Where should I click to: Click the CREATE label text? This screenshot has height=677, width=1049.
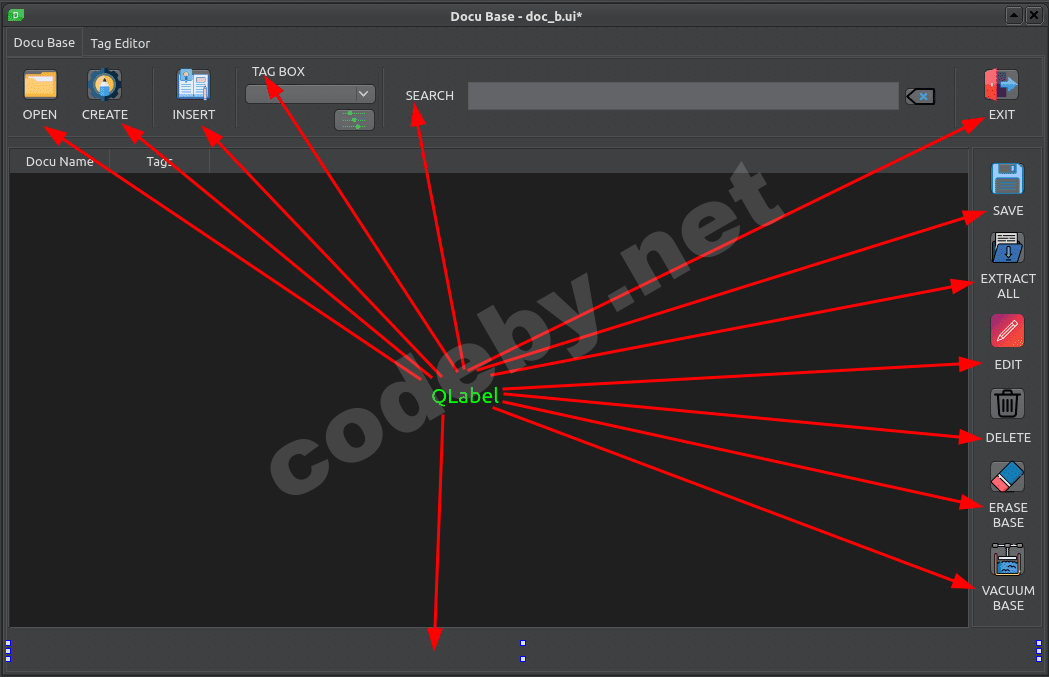104,114
